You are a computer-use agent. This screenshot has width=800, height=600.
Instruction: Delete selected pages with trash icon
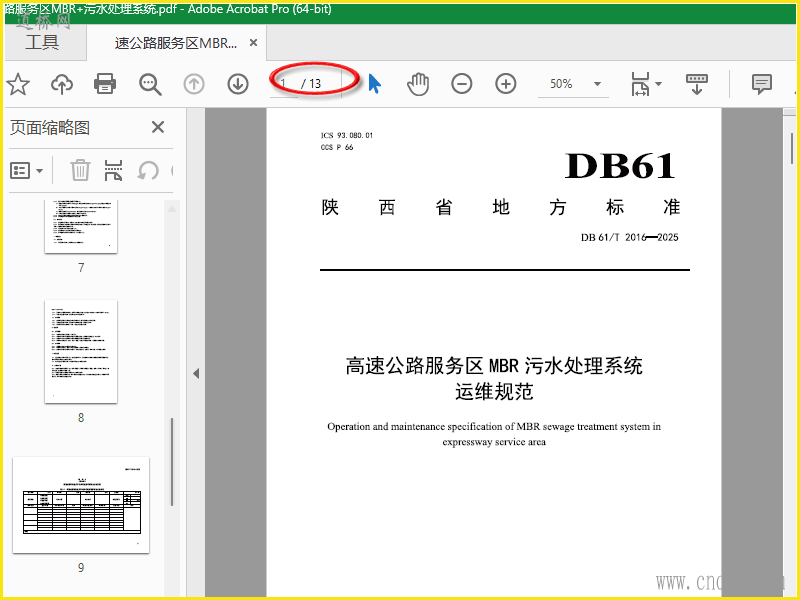pos(80,170)
